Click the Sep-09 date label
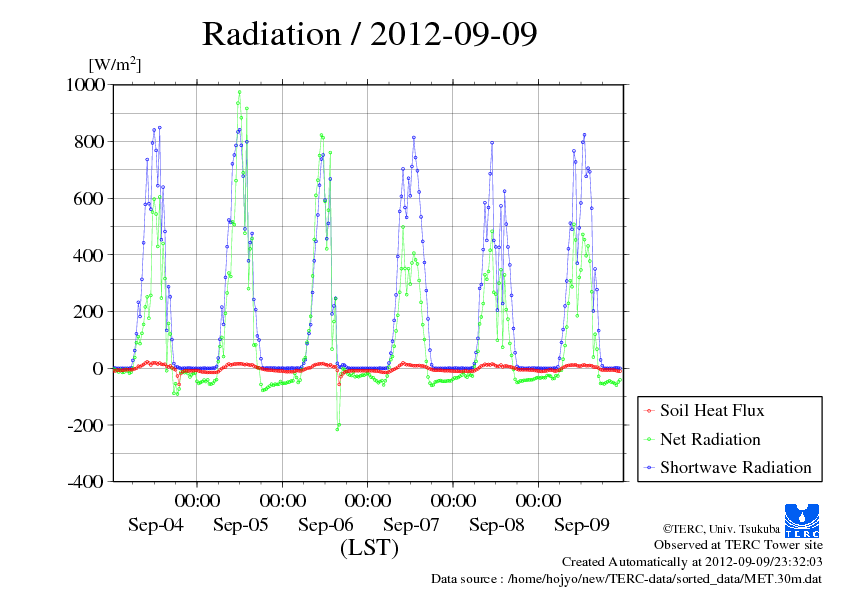The width and height of the screenshot is (842, 595). tap(582, 525)
